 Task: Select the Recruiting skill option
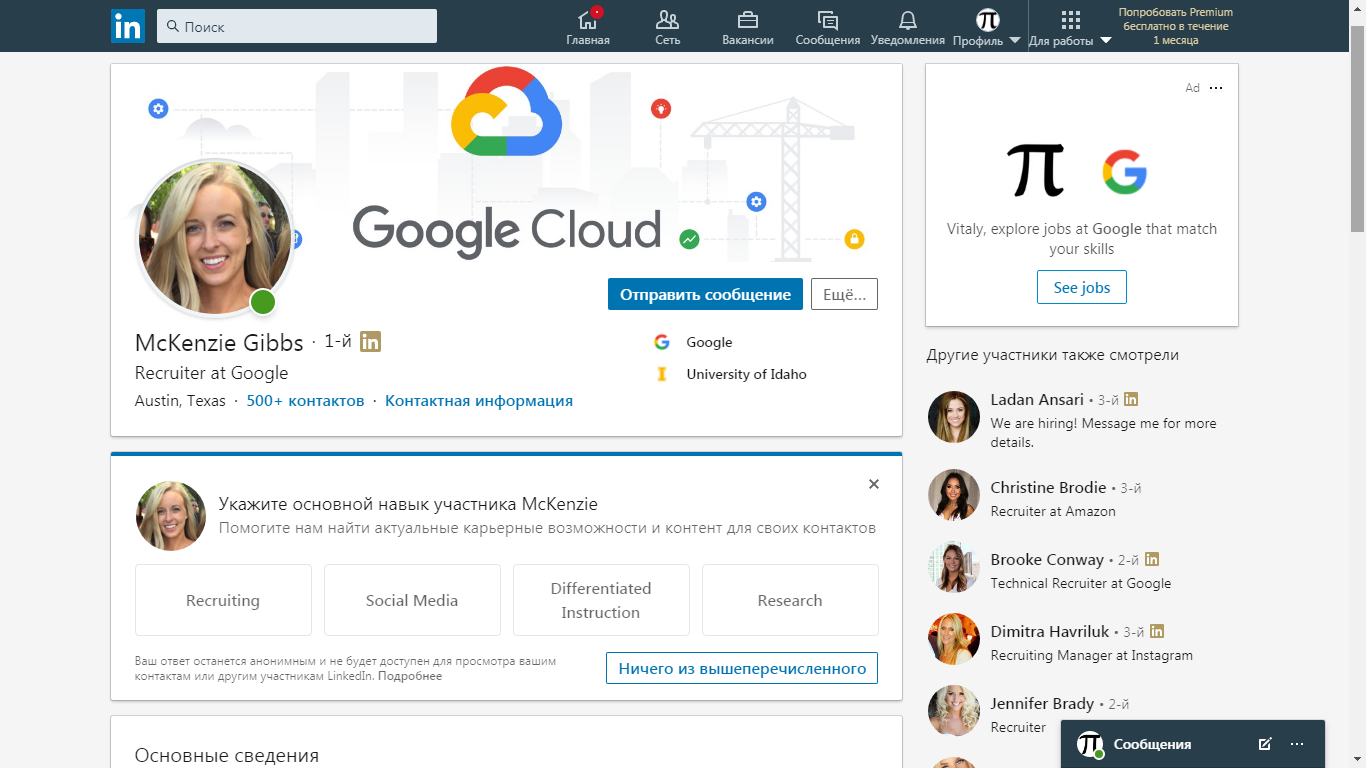tap(223, 600)
